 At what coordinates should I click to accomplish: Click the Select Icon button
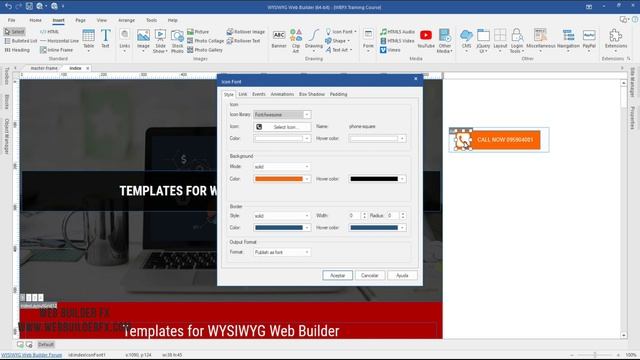click(x=282, y=127)
